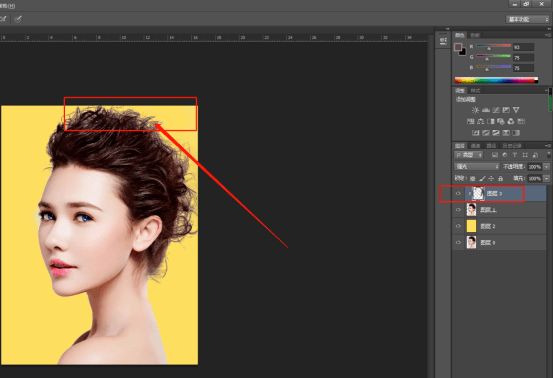Select the yellow 图层 2 layer thumbnail
The height and width of the screenshot is (378, 553).
[x=471, y=226]
